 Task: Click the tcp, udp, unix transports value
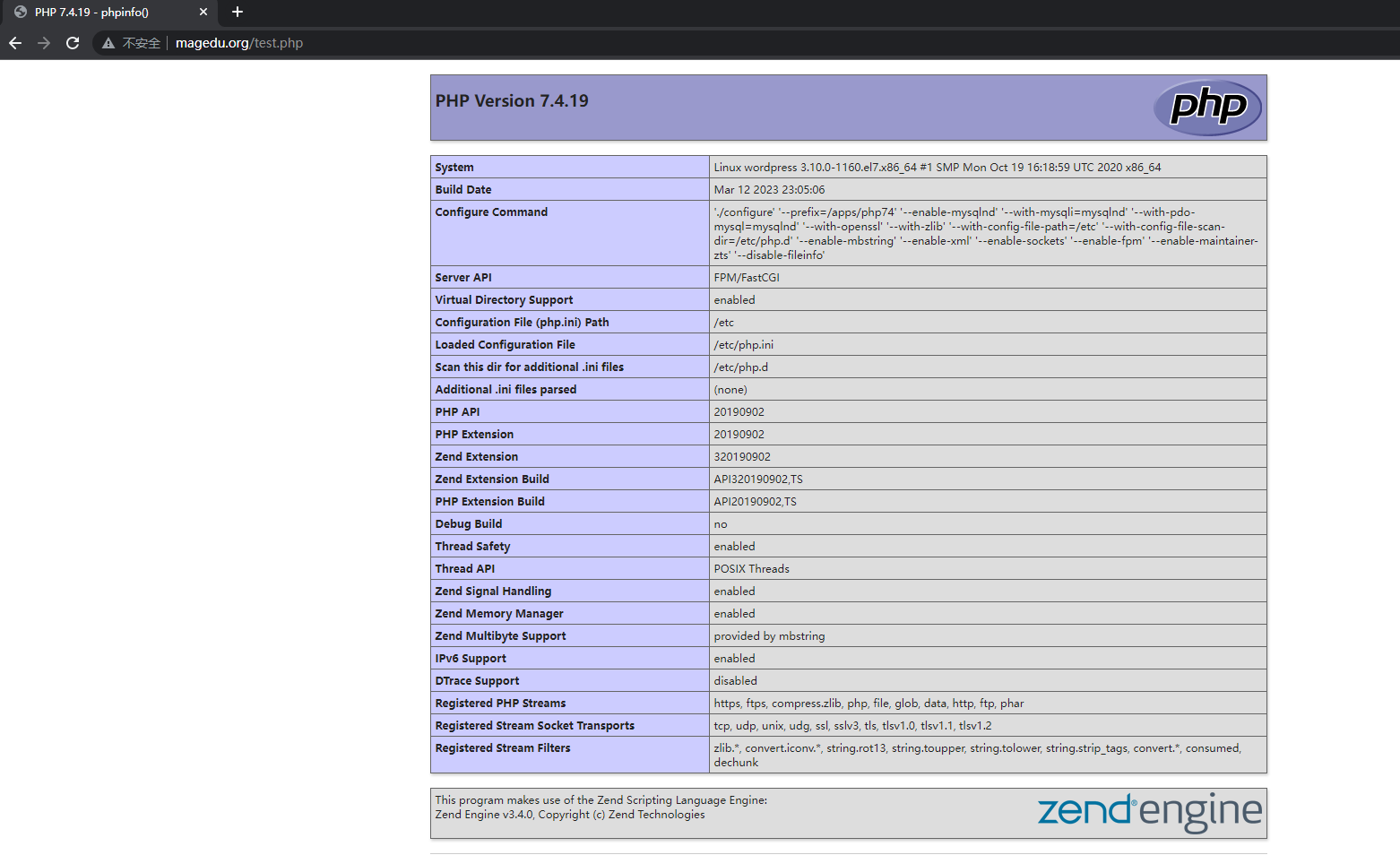[852, 726]
